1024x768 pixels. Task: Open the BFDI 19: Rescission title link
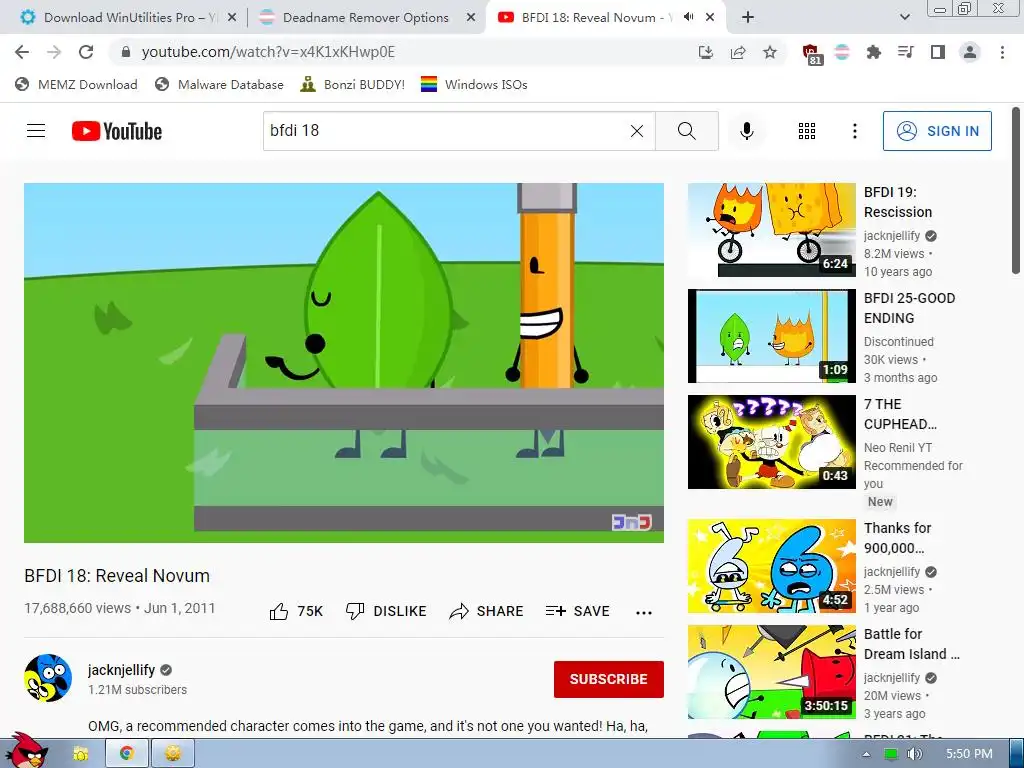pyautogui.click(x=897, y=202)
